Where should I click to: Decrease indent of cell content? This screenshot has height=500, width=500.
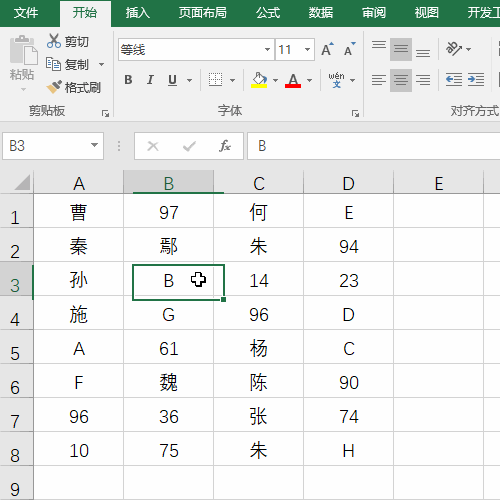[454, 80]
